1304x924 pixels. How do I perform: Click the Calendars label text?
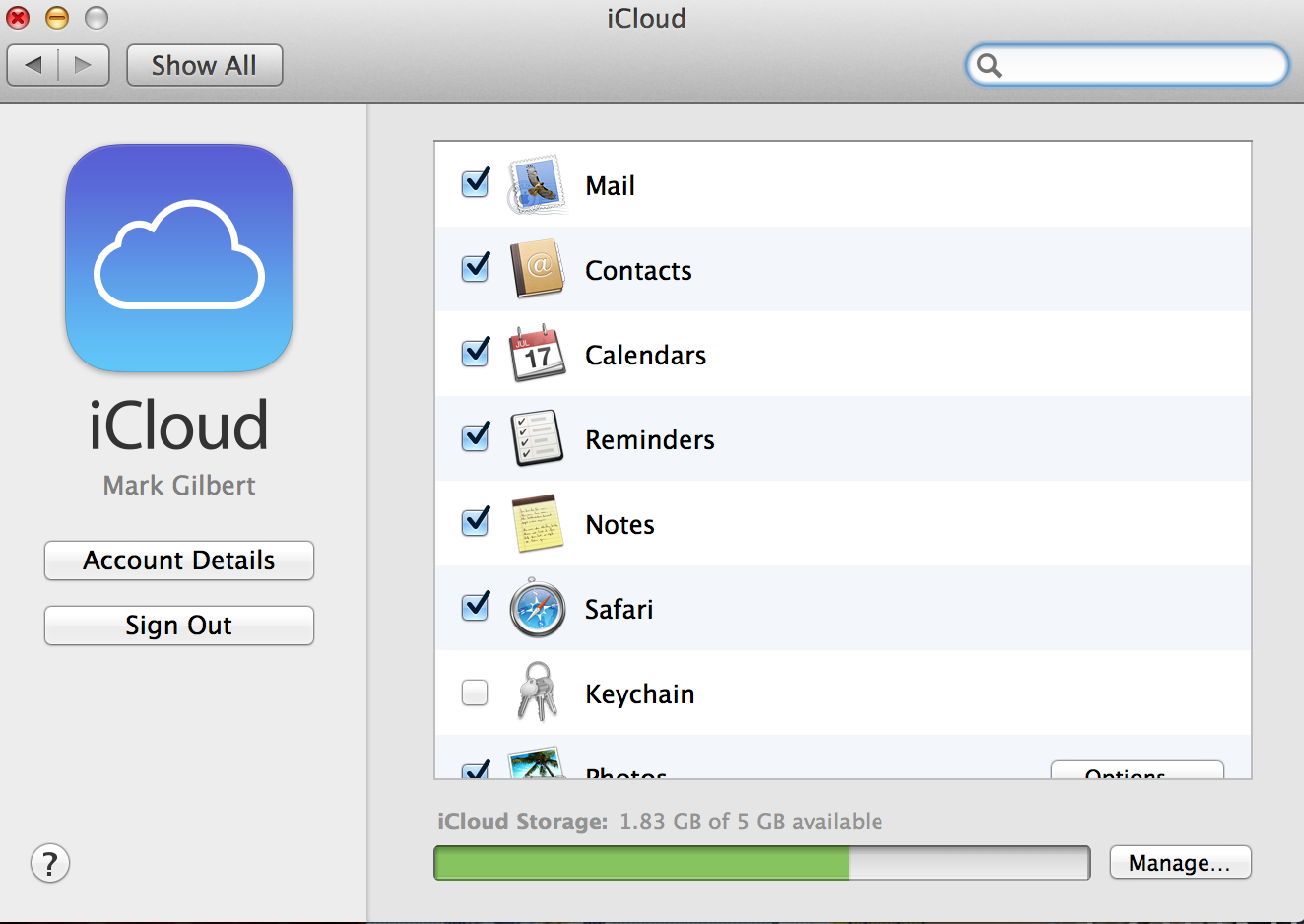click(x=645, y=356)
